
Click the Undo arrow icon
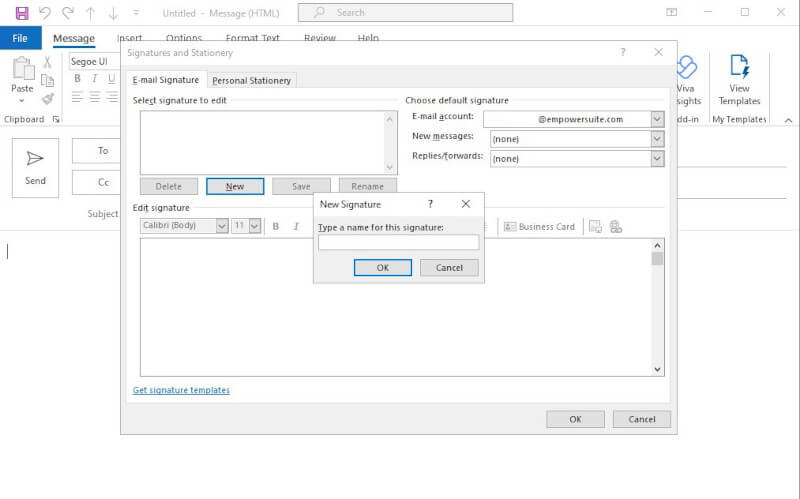tap(45, 13)
